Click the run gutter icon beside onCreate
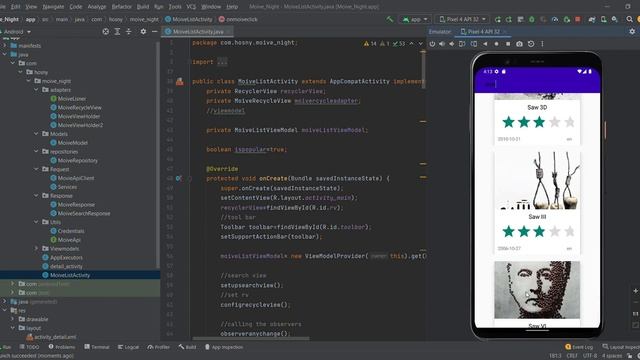This screenshot has height=360, width=640. tap(178, 178)
